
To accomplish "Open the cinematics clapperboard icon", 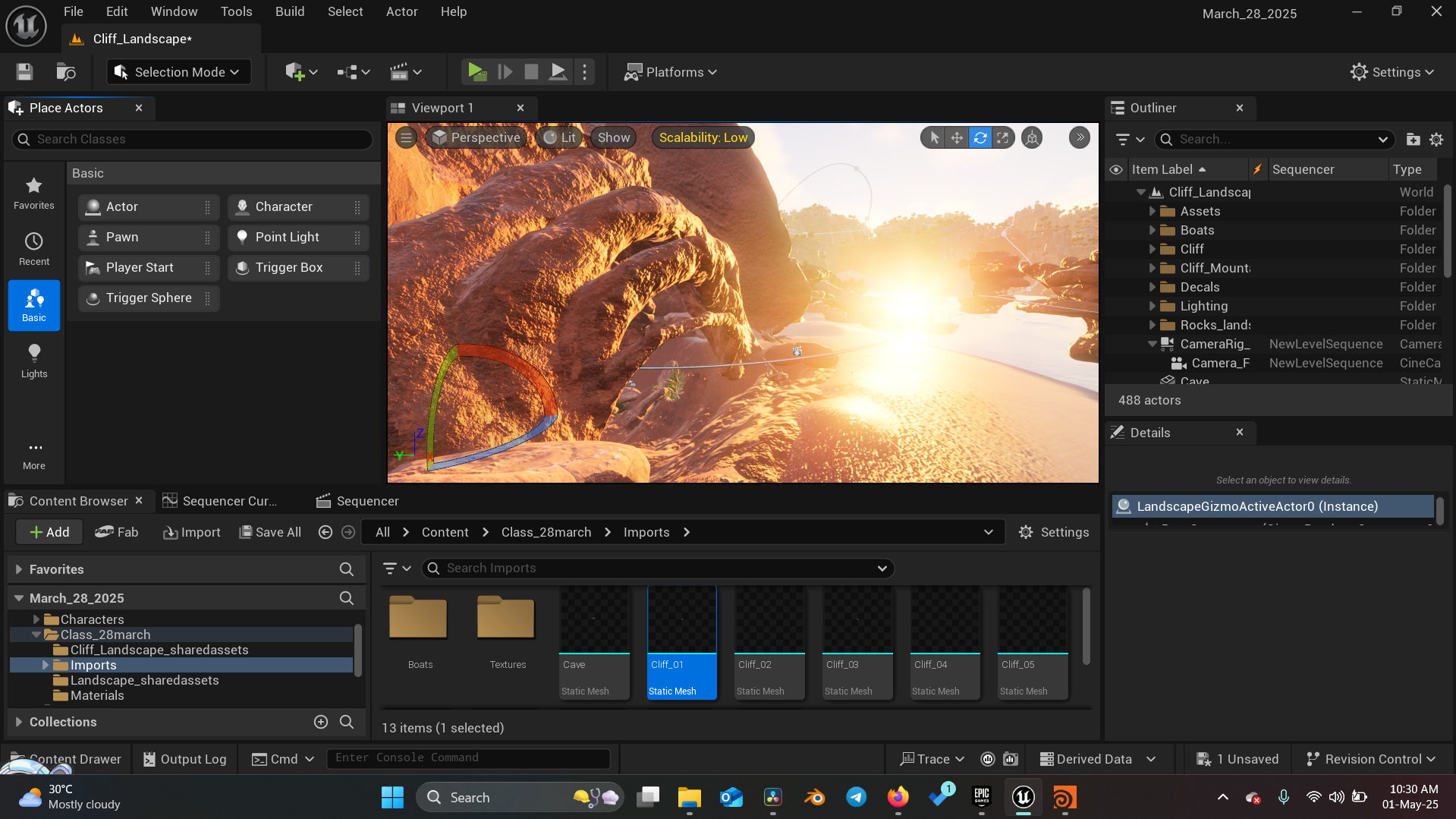I will click(x=406, y=72).
